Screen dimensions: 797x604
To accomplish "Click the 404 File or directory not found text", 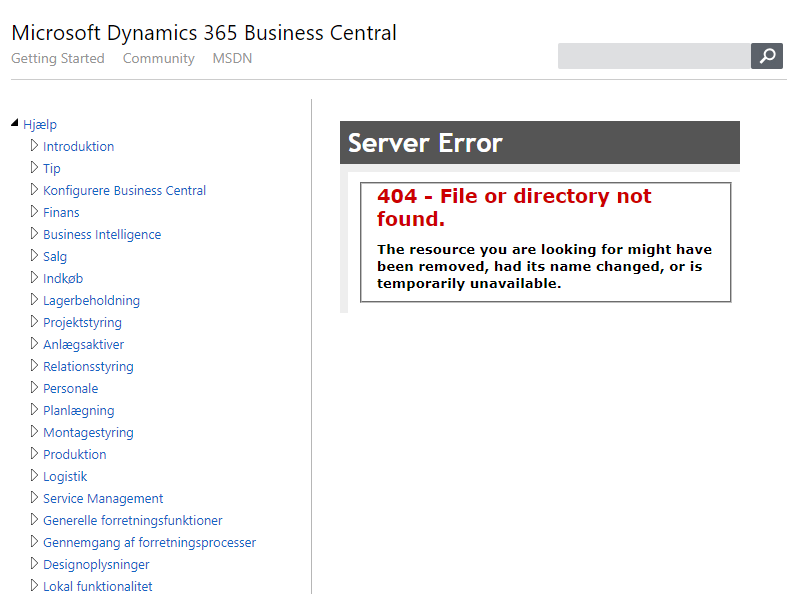I will [x=514, y=207].
